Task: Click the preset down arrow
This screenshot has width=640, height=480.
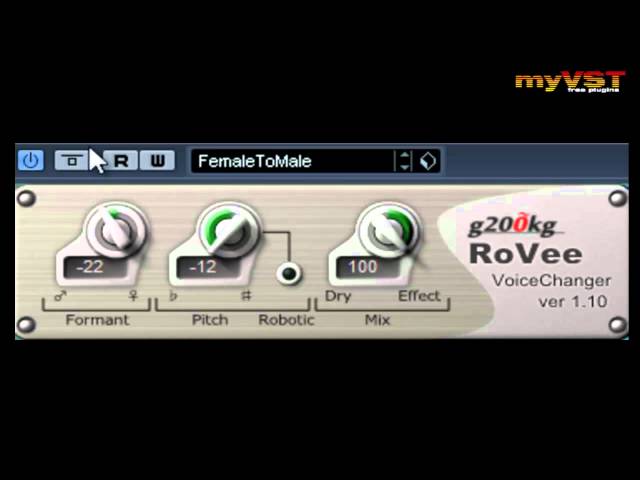Action: [404, 167]
